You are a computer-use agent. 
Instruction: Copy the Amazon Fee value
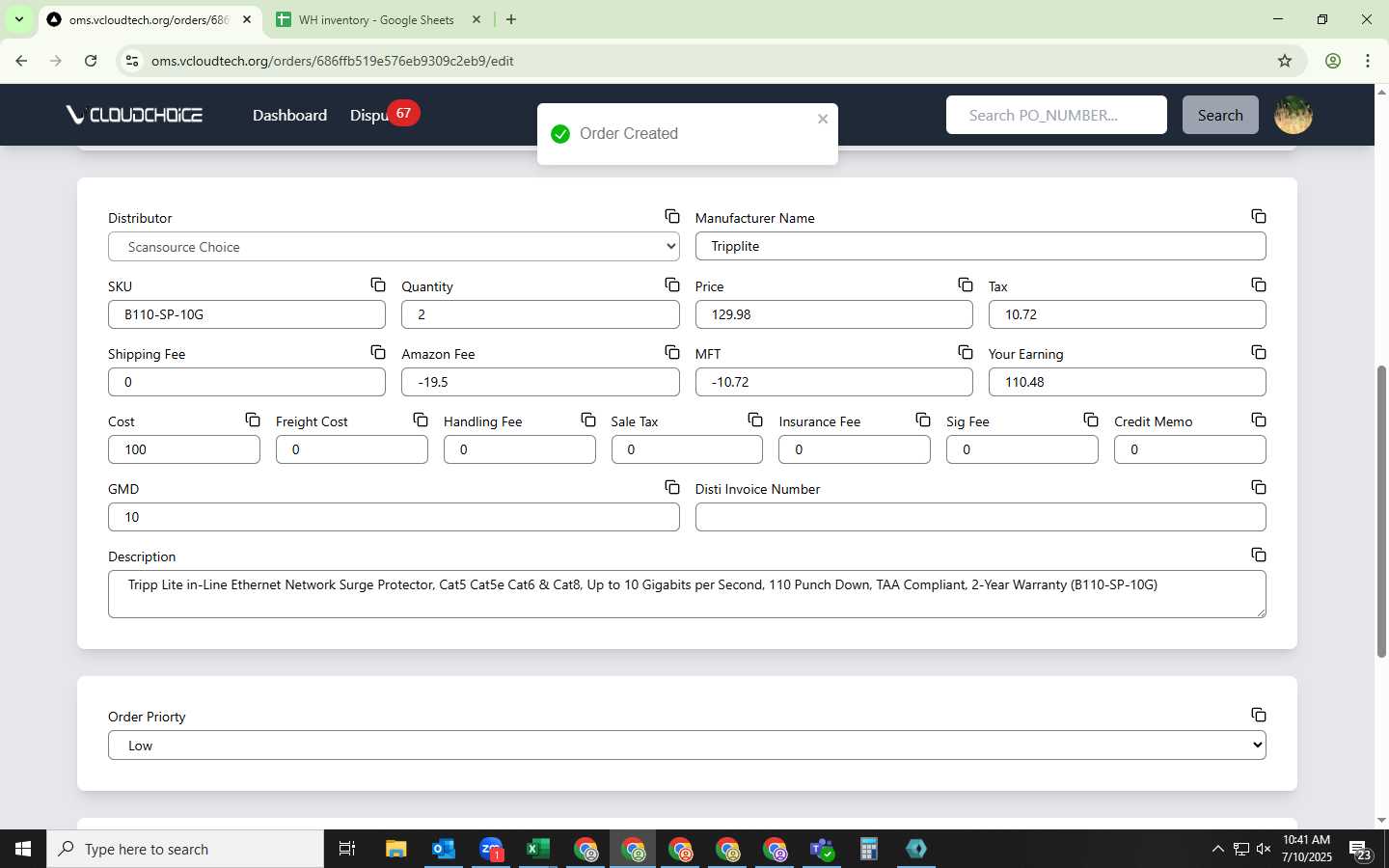pos(672,352)
